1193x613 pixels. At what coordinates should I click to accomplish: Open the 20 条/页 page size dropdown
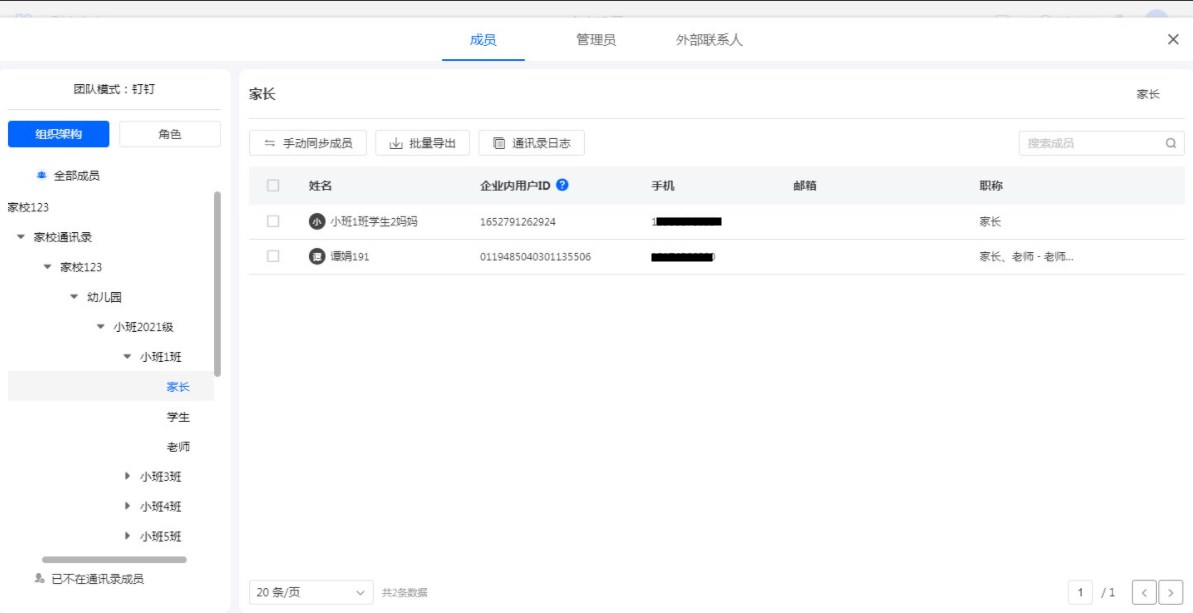click(x=311, y=593)
